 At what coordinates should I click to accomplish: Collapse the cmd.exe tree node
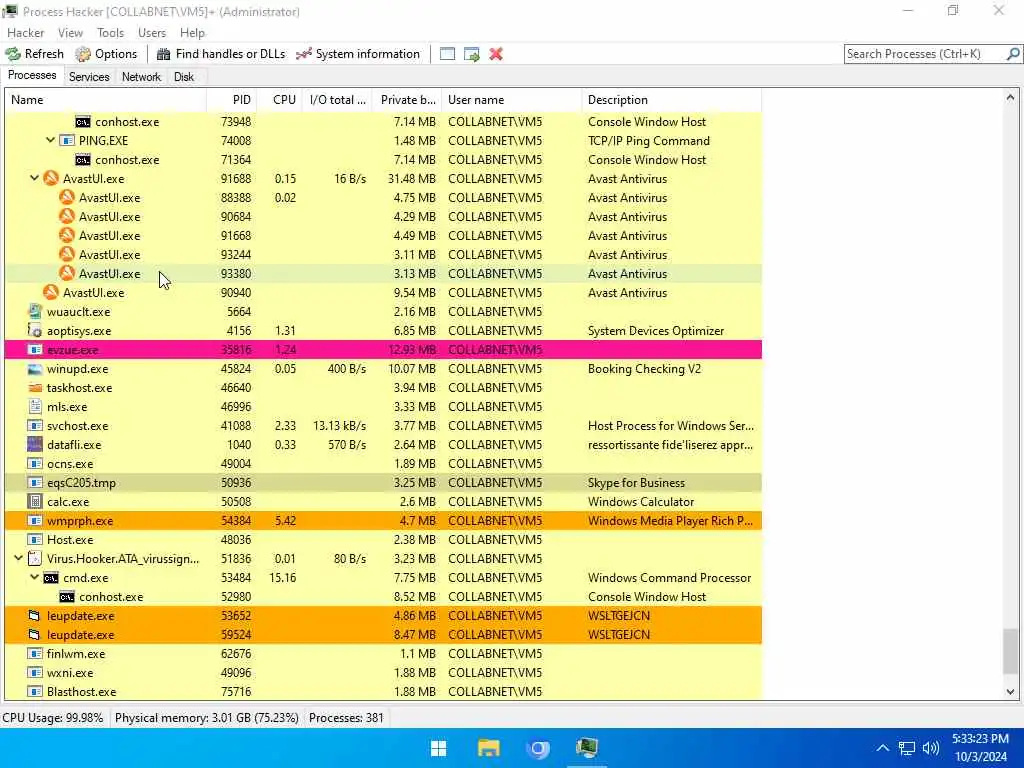point(34,577)
